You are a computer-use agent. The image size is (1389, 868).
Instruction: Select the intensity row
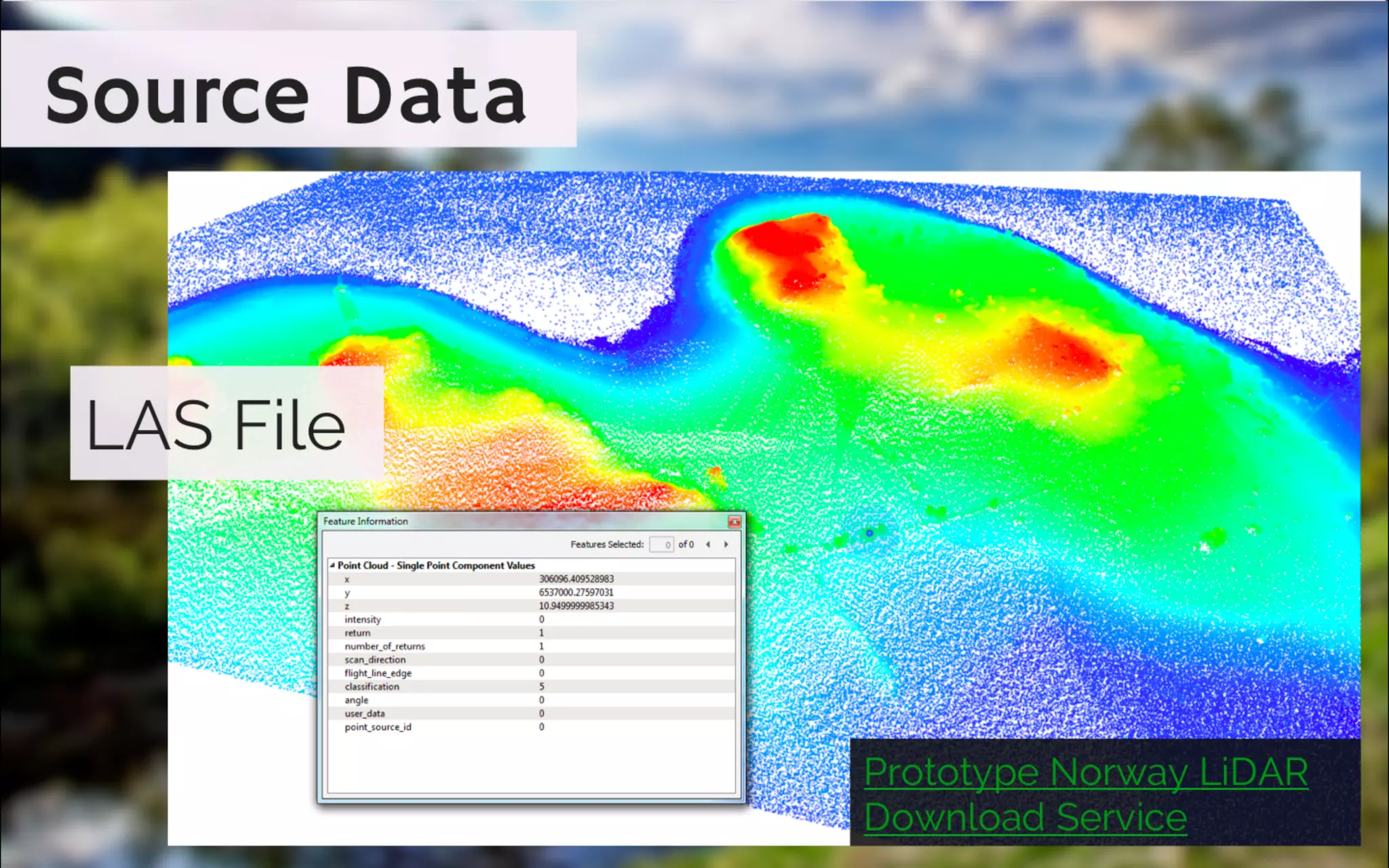532,619
